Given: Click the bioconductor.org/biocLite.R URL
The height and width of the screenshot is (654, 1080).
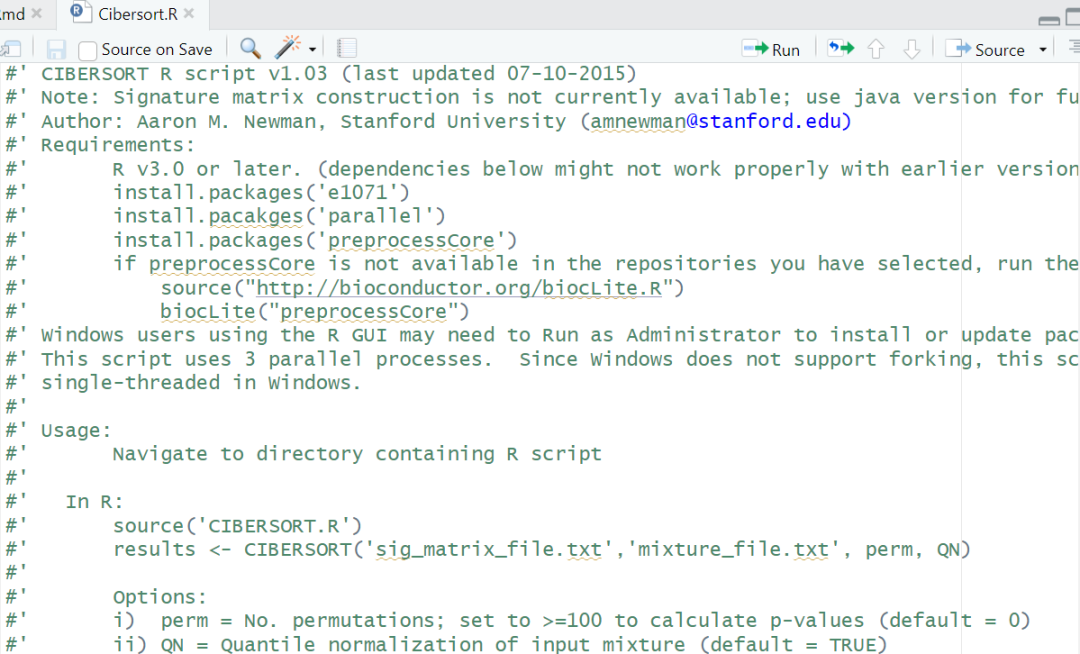Looking at the screenshot, I should click(x=470, y=288).
